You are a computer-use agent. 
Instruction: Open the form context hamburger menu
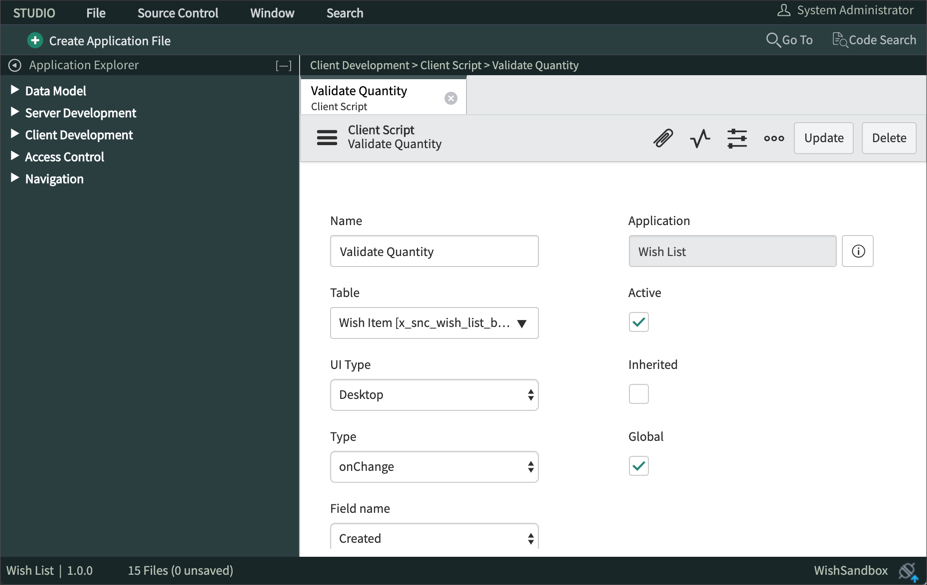(327, 138)
